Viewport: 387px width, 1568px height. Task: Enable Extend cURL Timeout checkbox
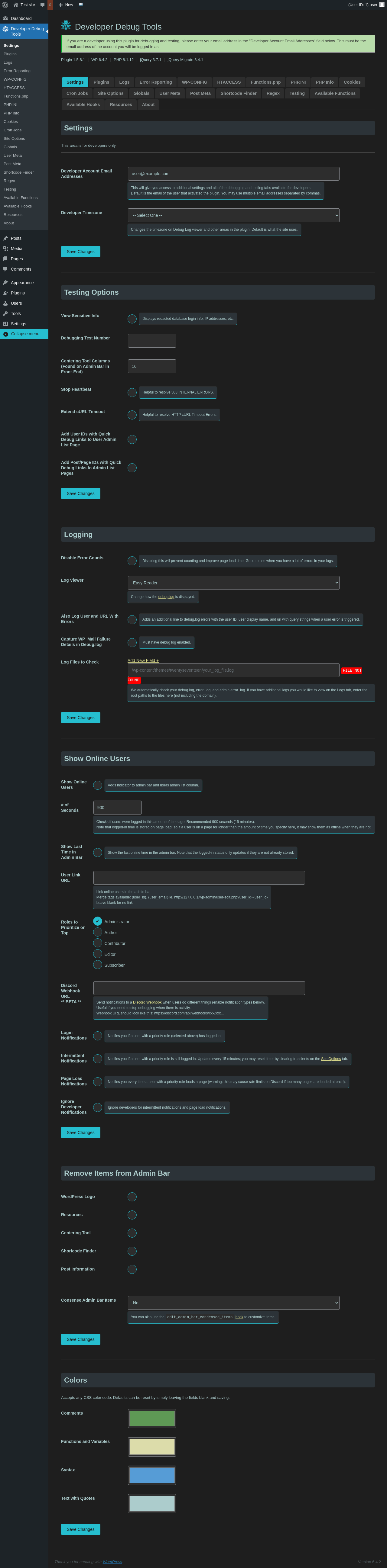coord(132,415)
